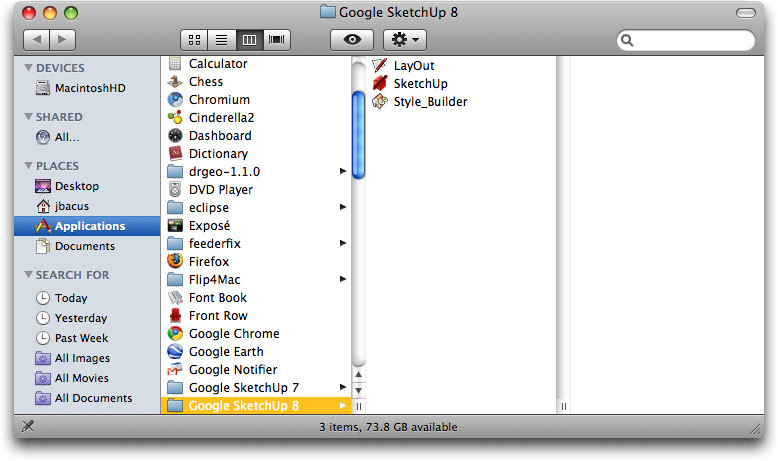
Task: Click the Calculator app icon
Action: coord(175,64)
